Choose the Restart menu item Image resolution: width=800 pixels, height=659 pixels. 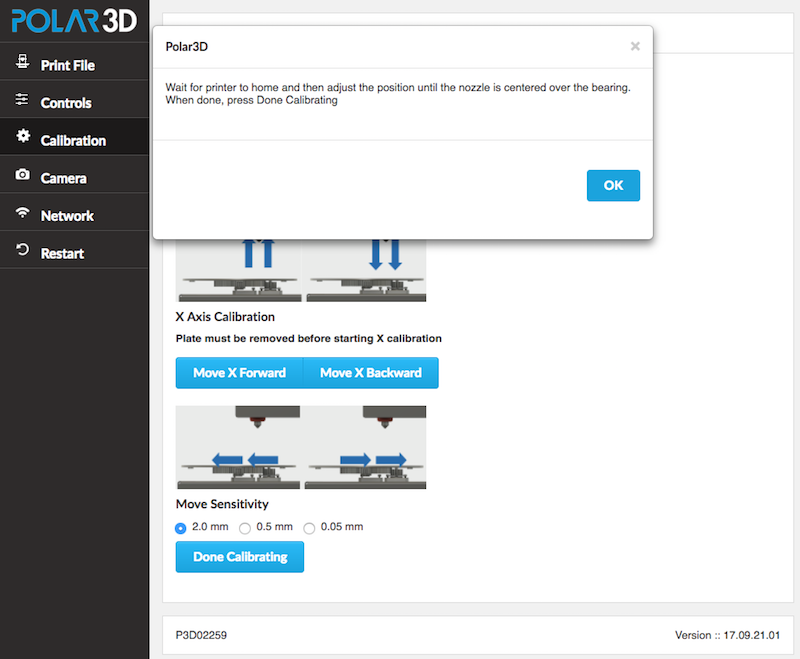[x=74, y=250]
